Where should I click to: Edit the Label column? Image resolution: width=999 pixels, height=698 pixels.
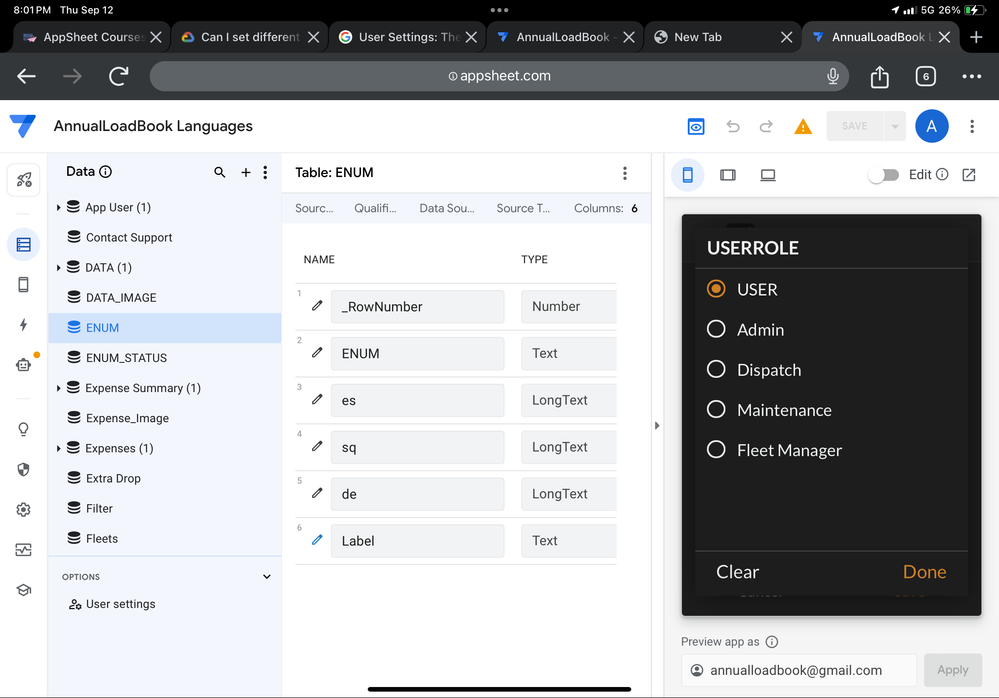pos(317,539)
